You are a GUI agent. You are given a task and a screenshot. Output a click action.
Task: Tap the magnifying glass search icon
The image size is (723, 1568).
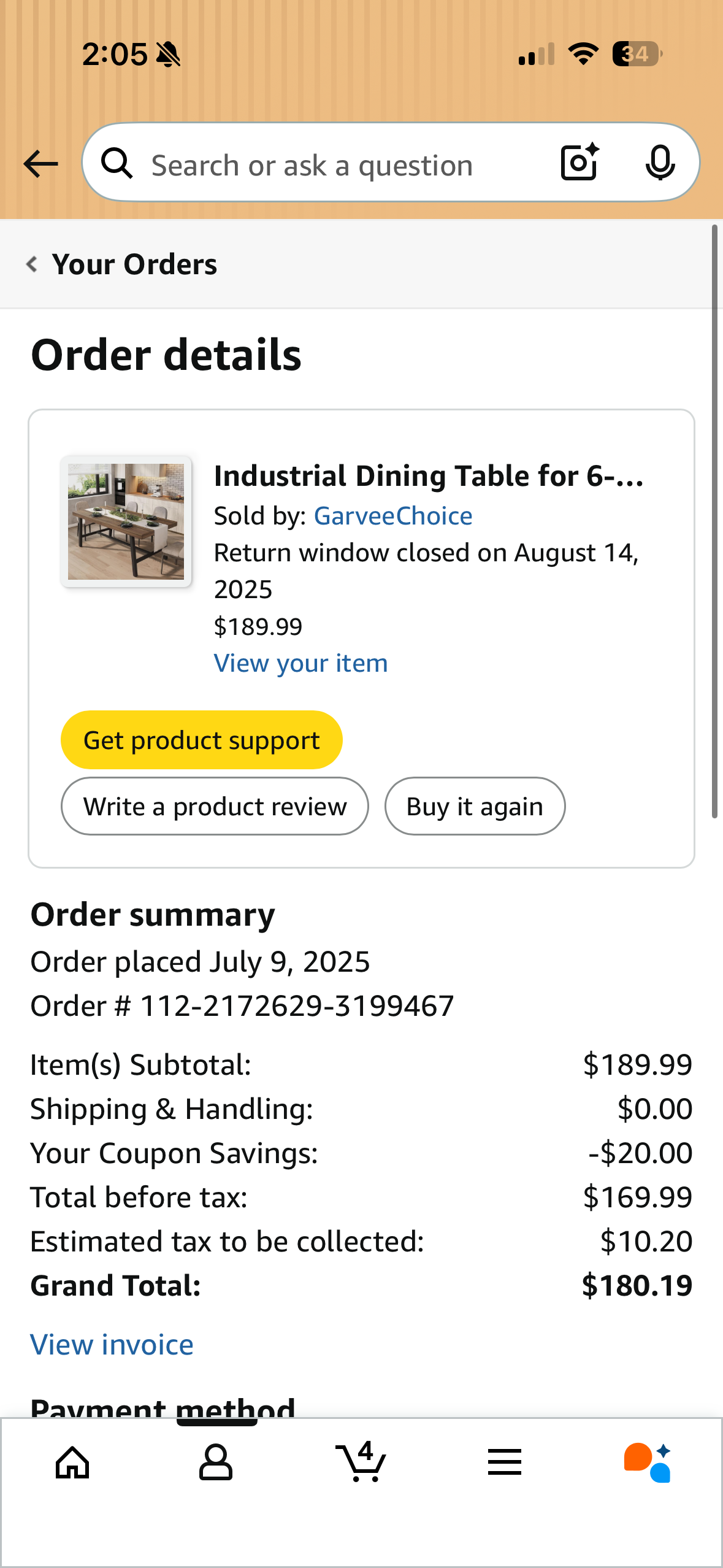point(117,164)
